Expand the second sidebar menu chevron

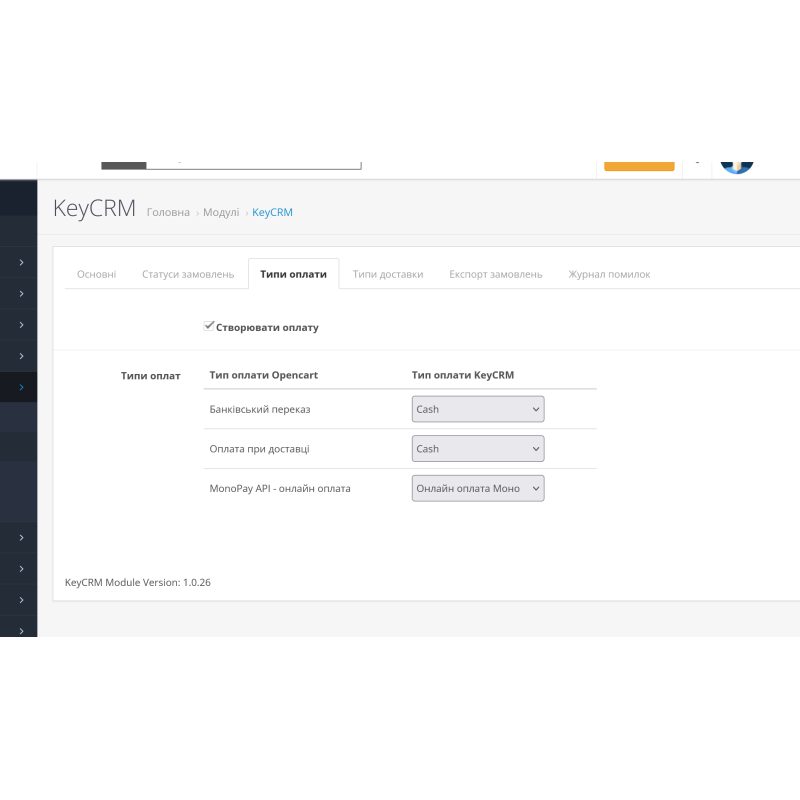pyautogui.click(x=19, y=293)
